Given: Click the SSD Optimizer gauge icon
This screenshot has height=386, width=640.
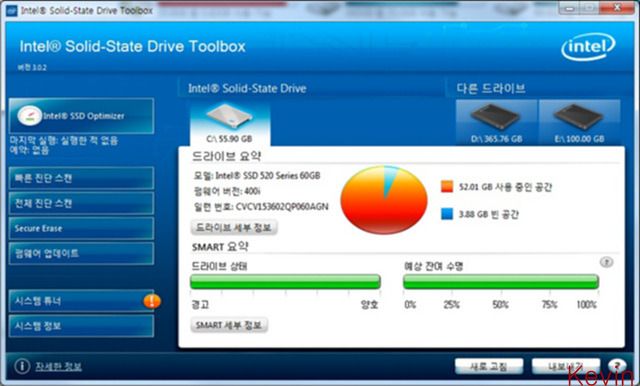Looking at the screenshot, I should tap(29, 116).
